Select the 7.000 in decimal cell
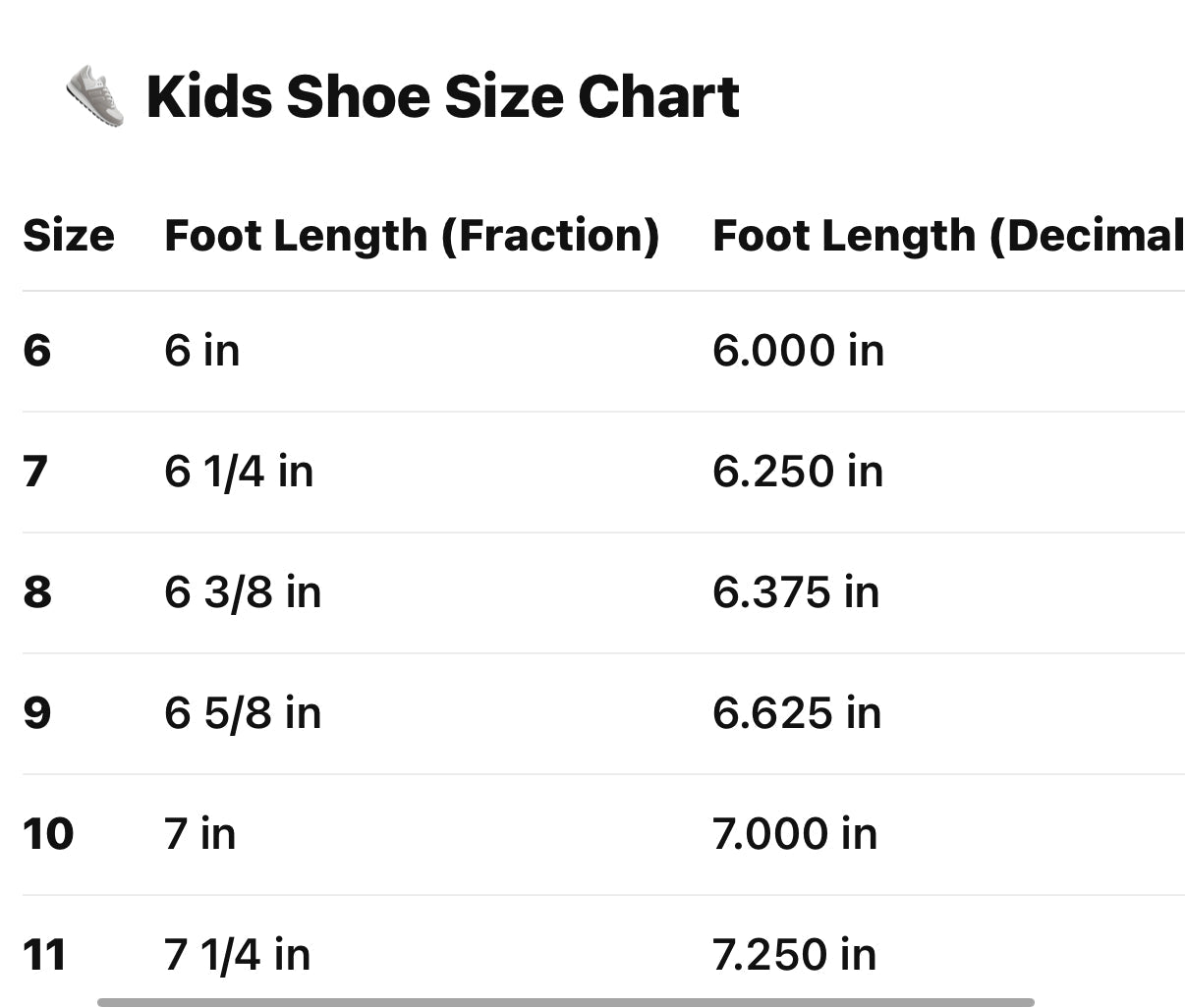Screen dimensions: 1185x1008 (x=795, y=834)
